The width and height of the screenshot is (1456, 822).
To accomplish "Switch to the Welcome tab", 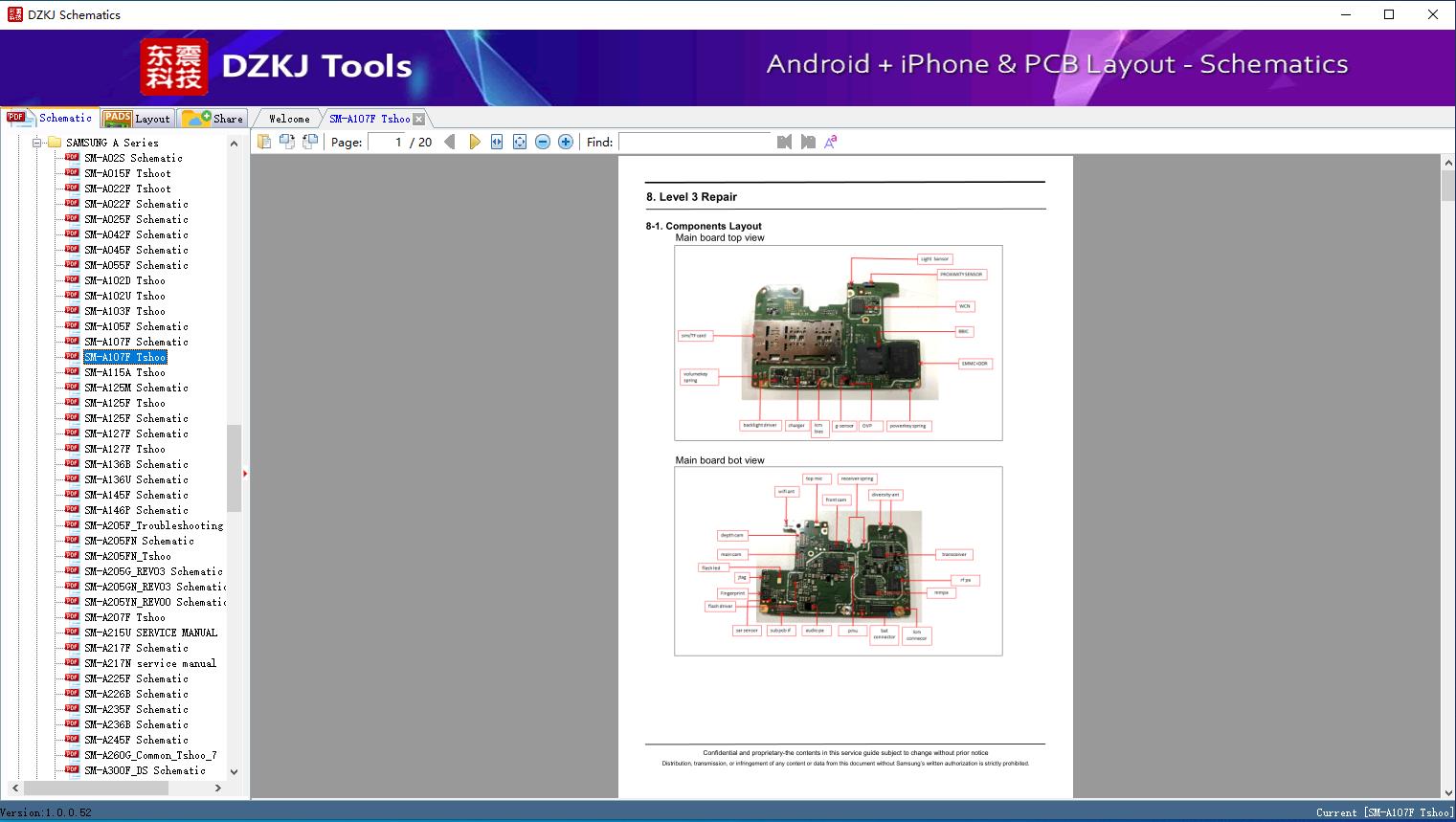I will click(x=289, y=119).
